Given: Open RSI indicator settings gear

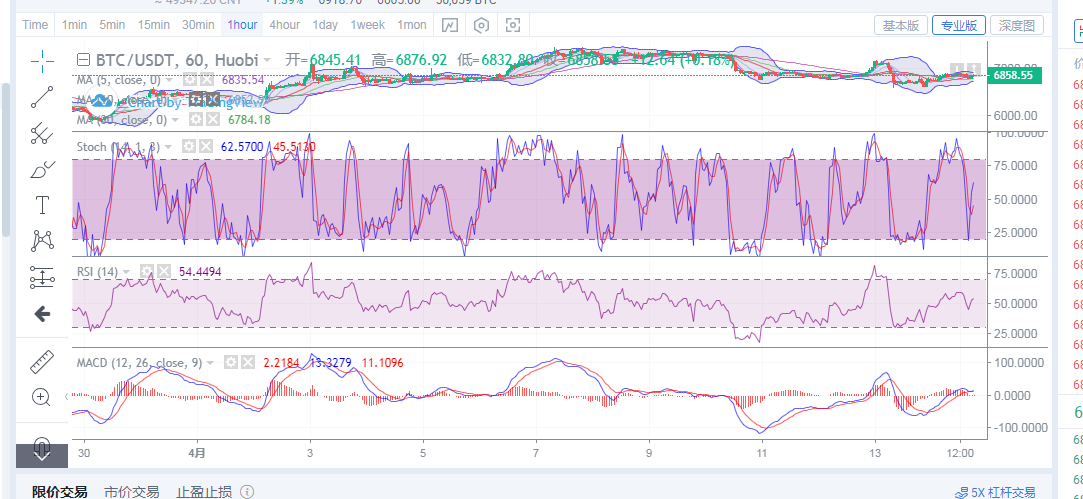Looking at the screenshot, I should pyautogui.click(x=146, y=272).
